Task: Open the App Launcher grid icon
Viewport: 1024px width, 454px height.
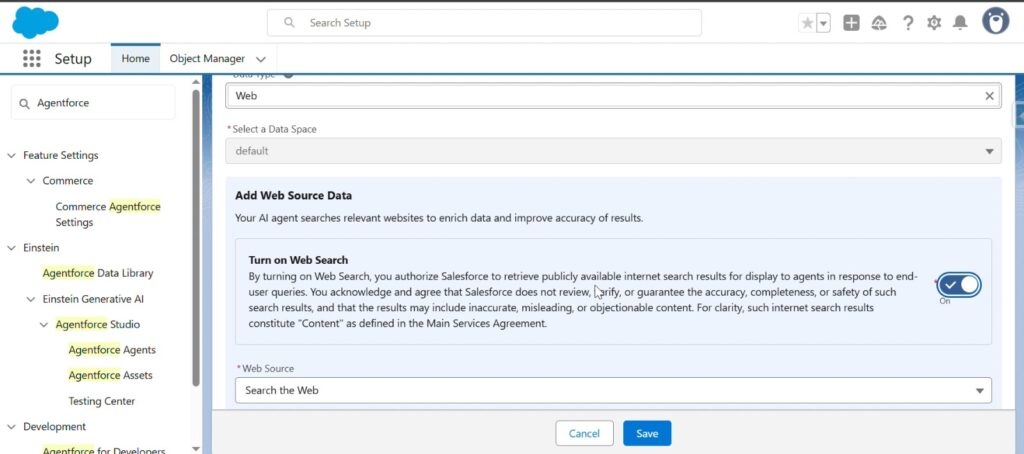Action: pyautogui.click(x=31, y=59)
